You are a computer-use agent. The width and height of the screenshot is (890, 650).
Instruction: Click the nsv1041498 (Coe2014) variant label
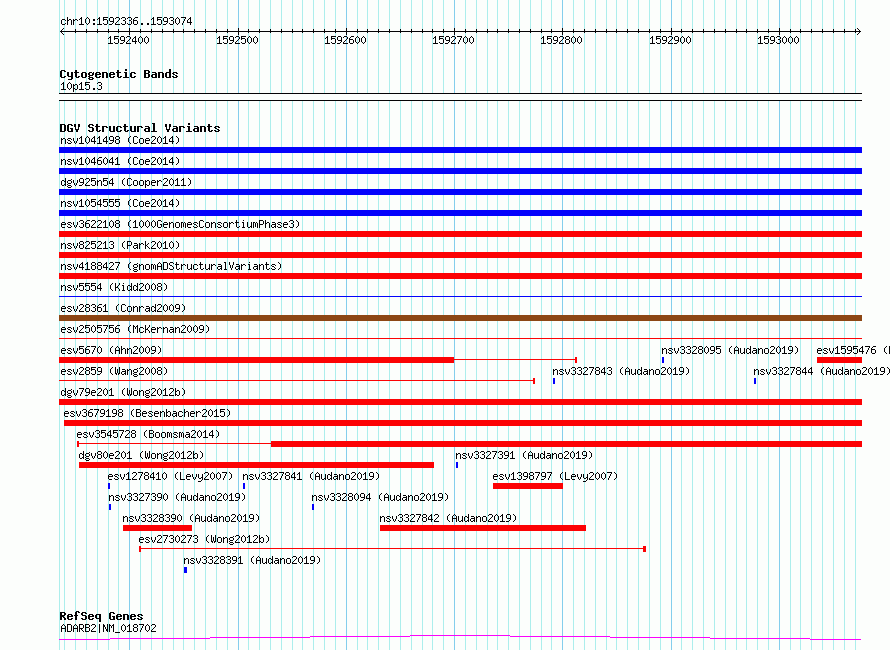pyautogui.click(x=120, y=140)
